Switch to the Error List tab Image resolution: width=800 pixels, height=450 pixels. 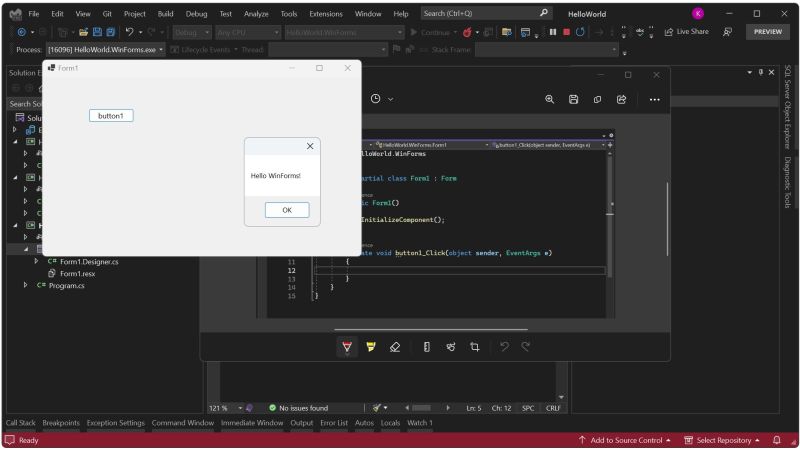[334, 422]
